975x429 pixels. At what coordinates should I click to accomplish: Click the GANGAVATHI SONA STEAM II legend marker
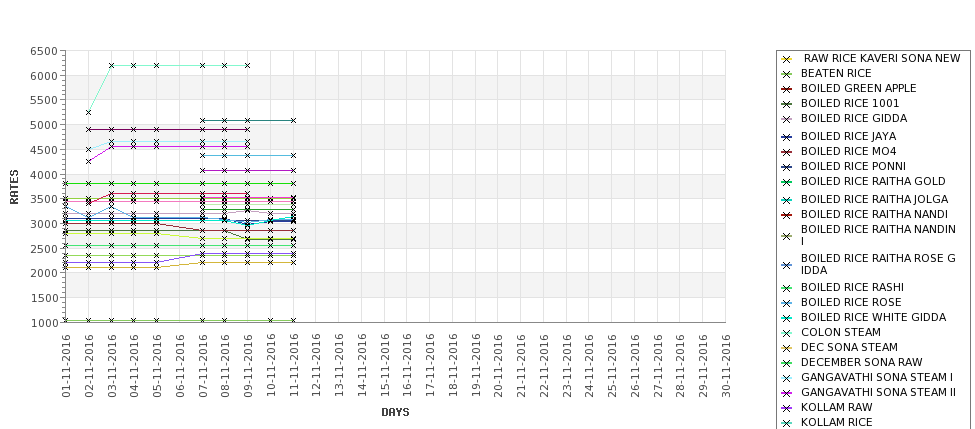787,393
